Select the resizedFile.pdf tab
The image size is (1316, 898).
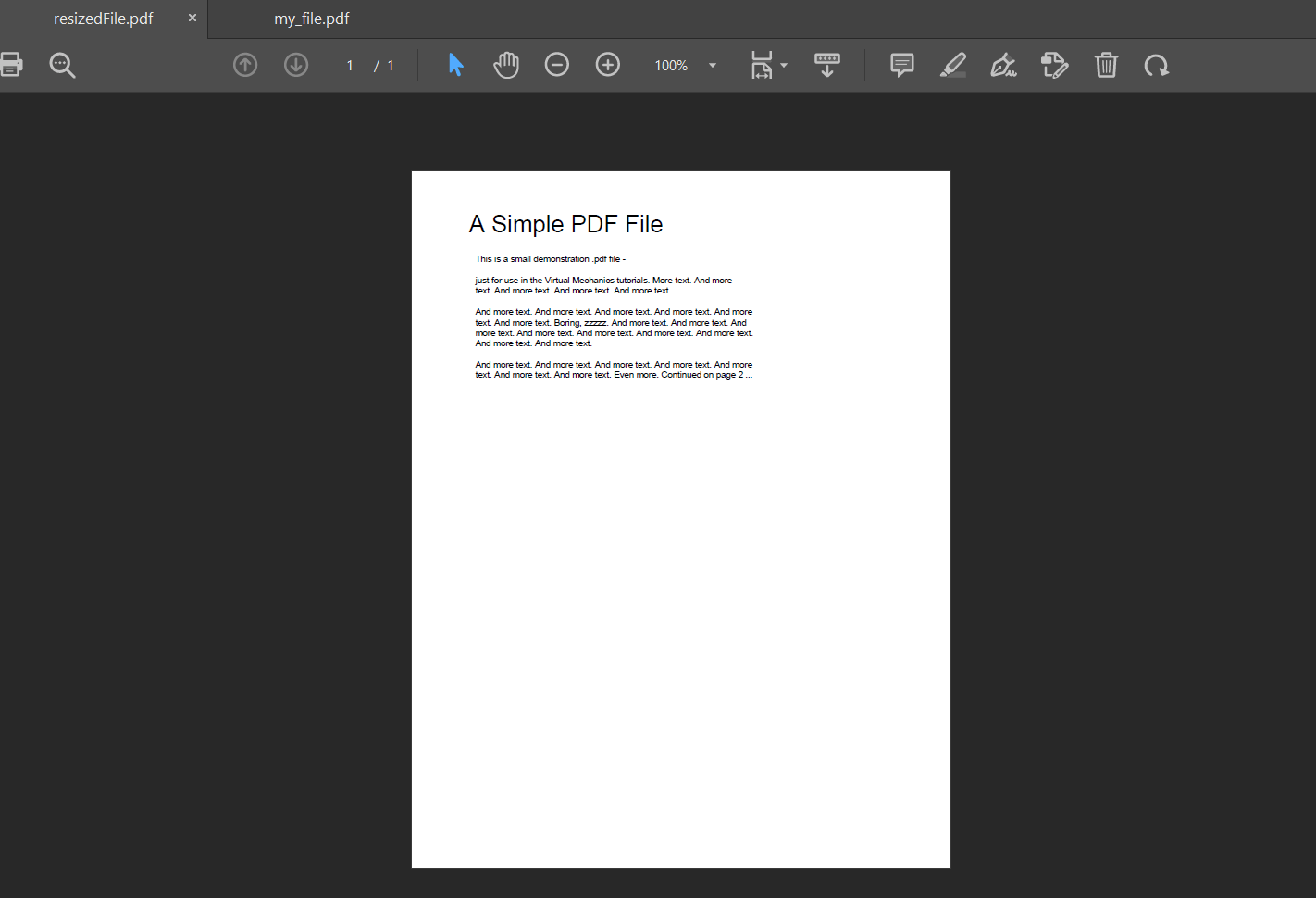103,19
